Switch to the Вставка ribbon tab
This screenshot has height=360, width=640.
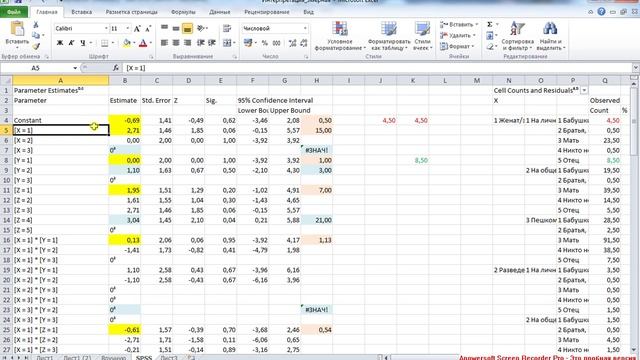tap(81, 12)
